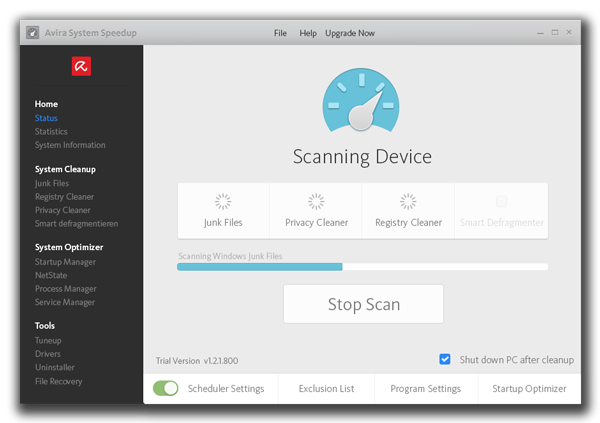Select Status in the sidebar
Viewport: 600px width, 423px height.
pos(46,118)
